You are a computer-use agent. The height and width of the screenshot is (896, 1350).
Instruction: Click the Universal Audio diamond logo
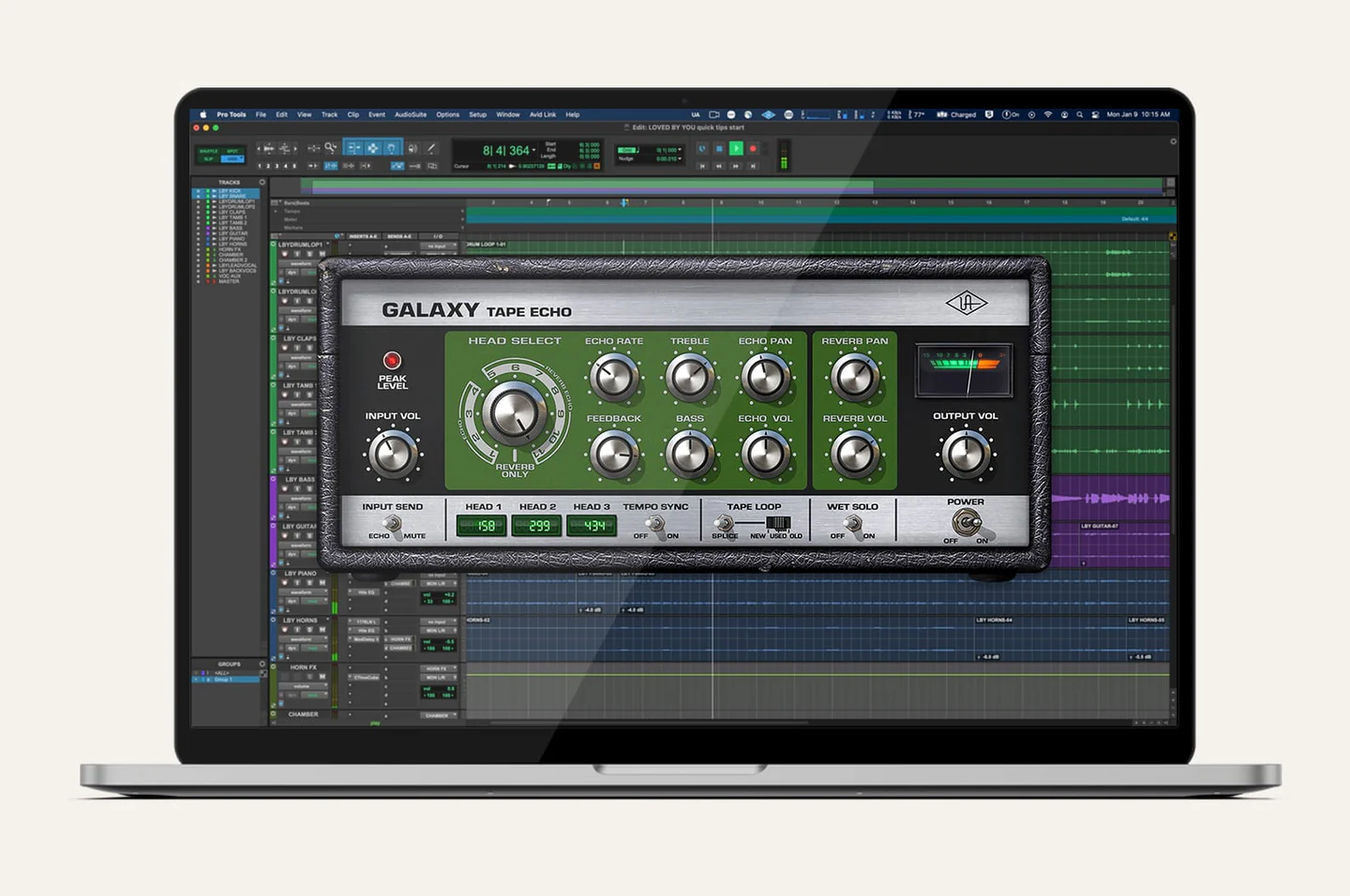(x=966, y=303)
